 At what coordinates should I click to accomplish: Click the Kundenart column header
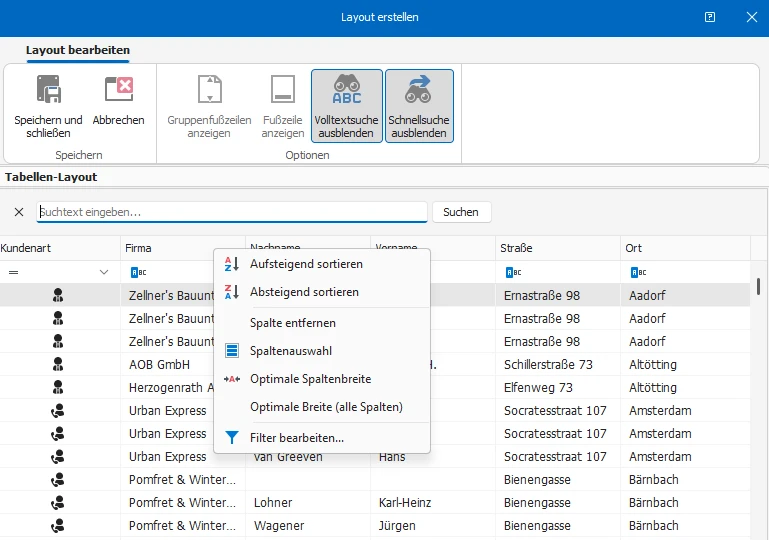[60, 248]
